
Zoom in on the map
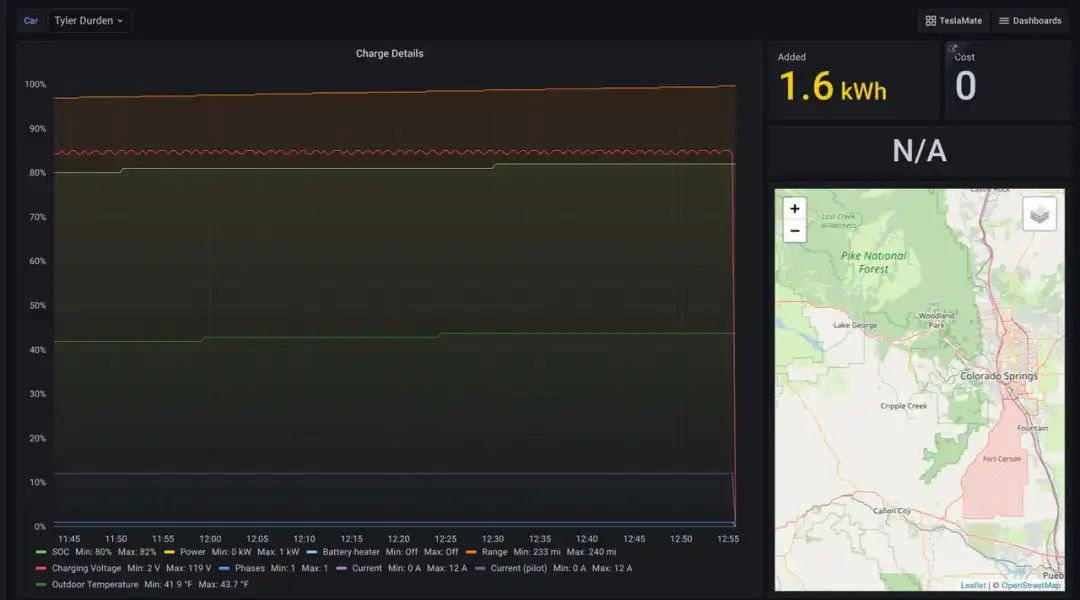click(794, 209)
